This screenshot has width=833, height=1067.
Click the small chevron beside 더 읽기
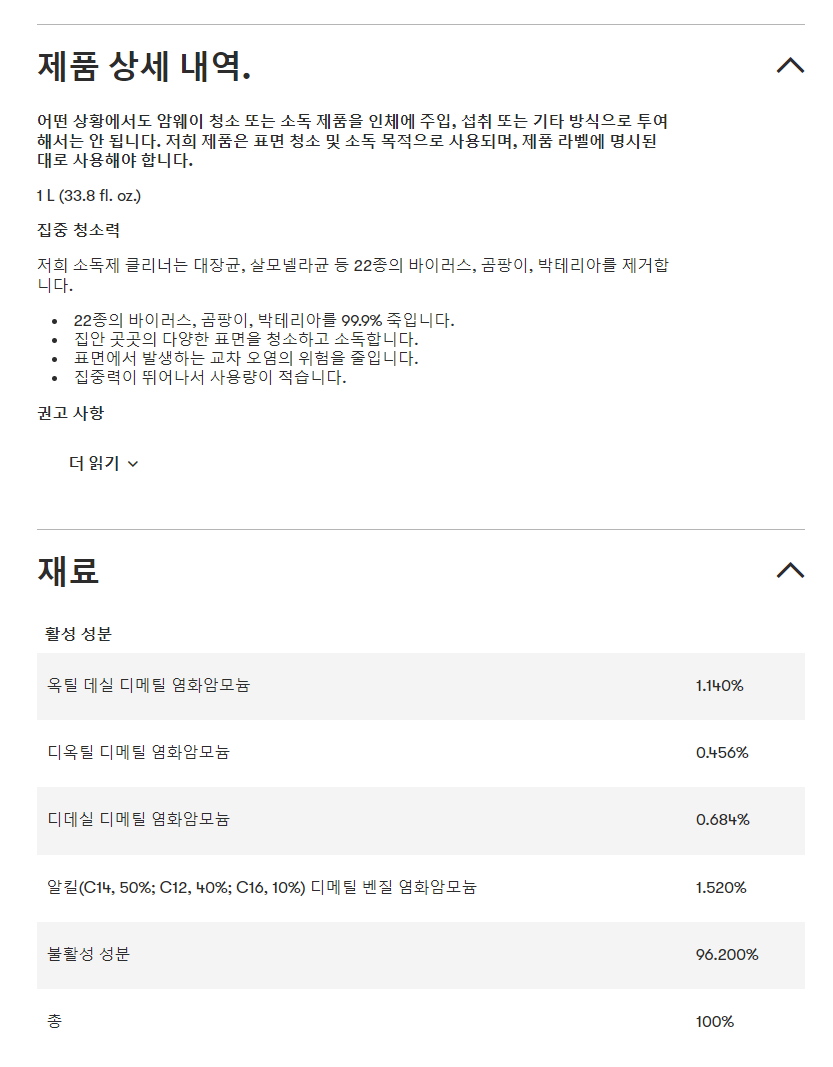(x=134, y=464)
